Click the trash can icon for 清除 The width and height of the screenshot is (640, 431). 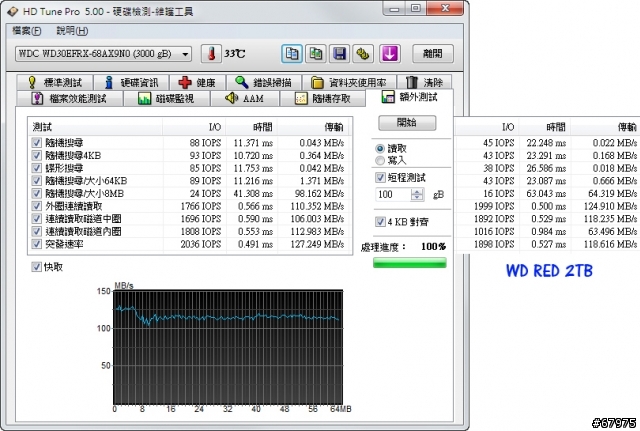tap(411, 82)
